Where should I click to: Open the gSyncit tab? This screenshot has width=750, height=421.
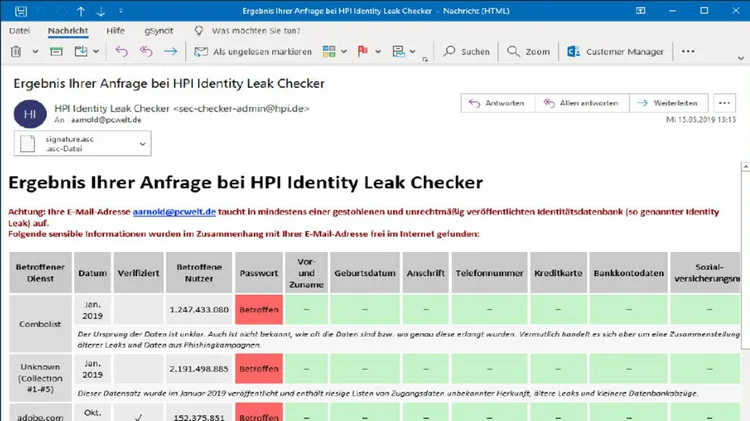159,31
